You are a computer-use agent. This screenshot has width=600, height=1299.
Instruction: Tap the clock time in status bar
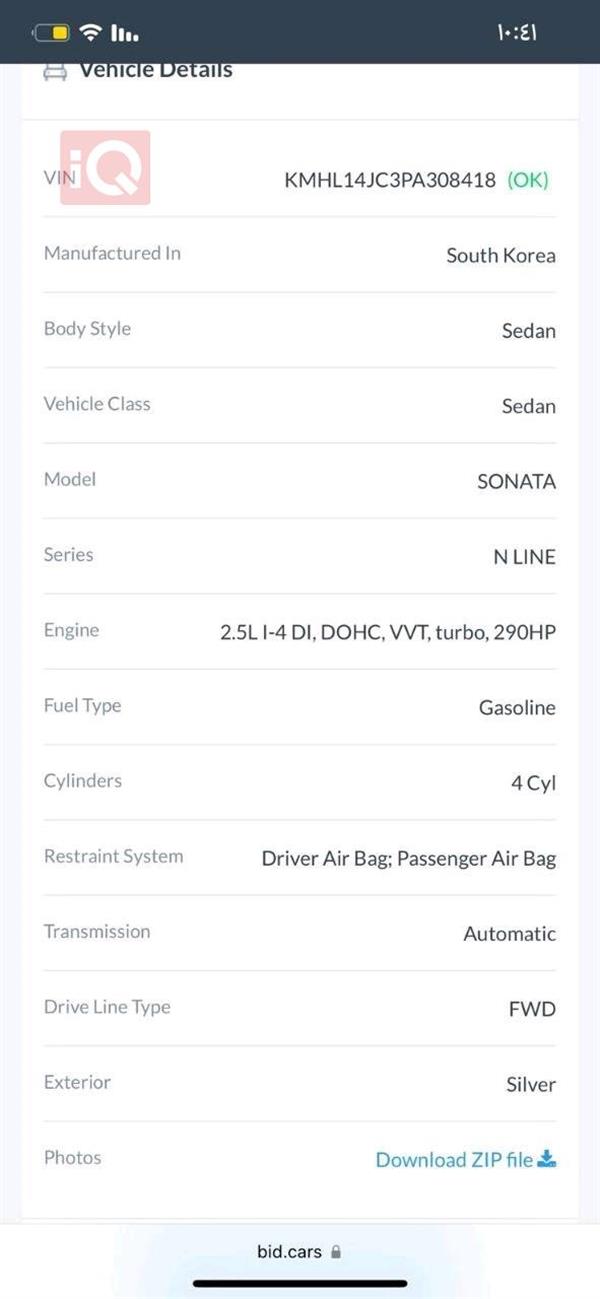click(x=517, y=33)
